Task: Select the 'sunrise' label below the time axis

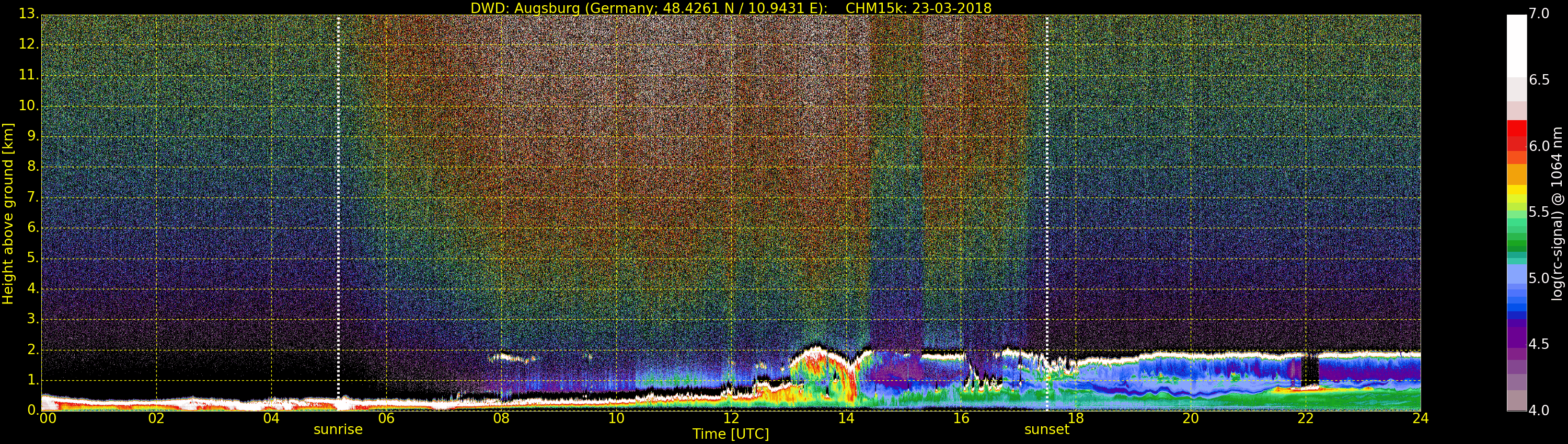Action: pyautogui.click(x=338, y=429)
